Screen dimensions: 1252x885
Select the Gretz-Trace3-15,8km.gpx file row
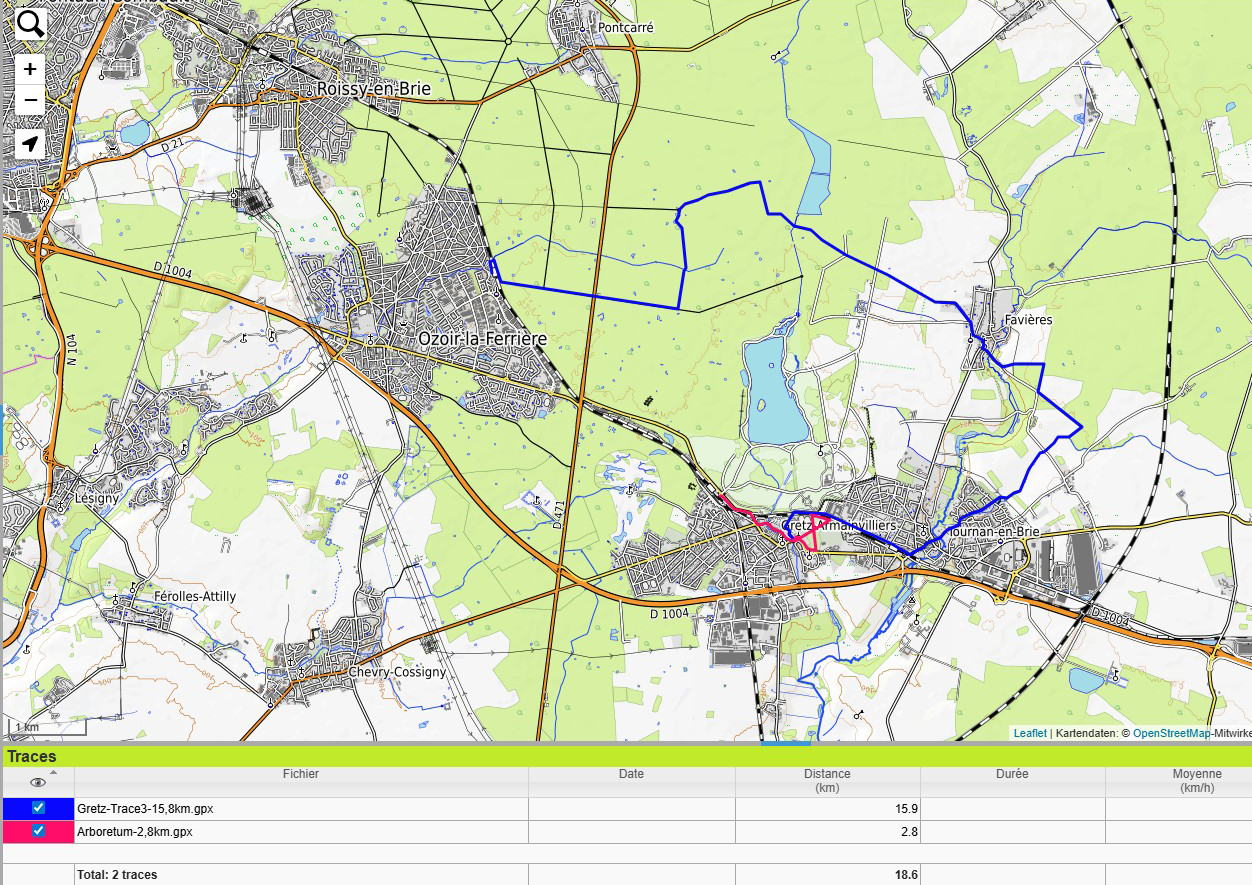click(x=145, y=809)
